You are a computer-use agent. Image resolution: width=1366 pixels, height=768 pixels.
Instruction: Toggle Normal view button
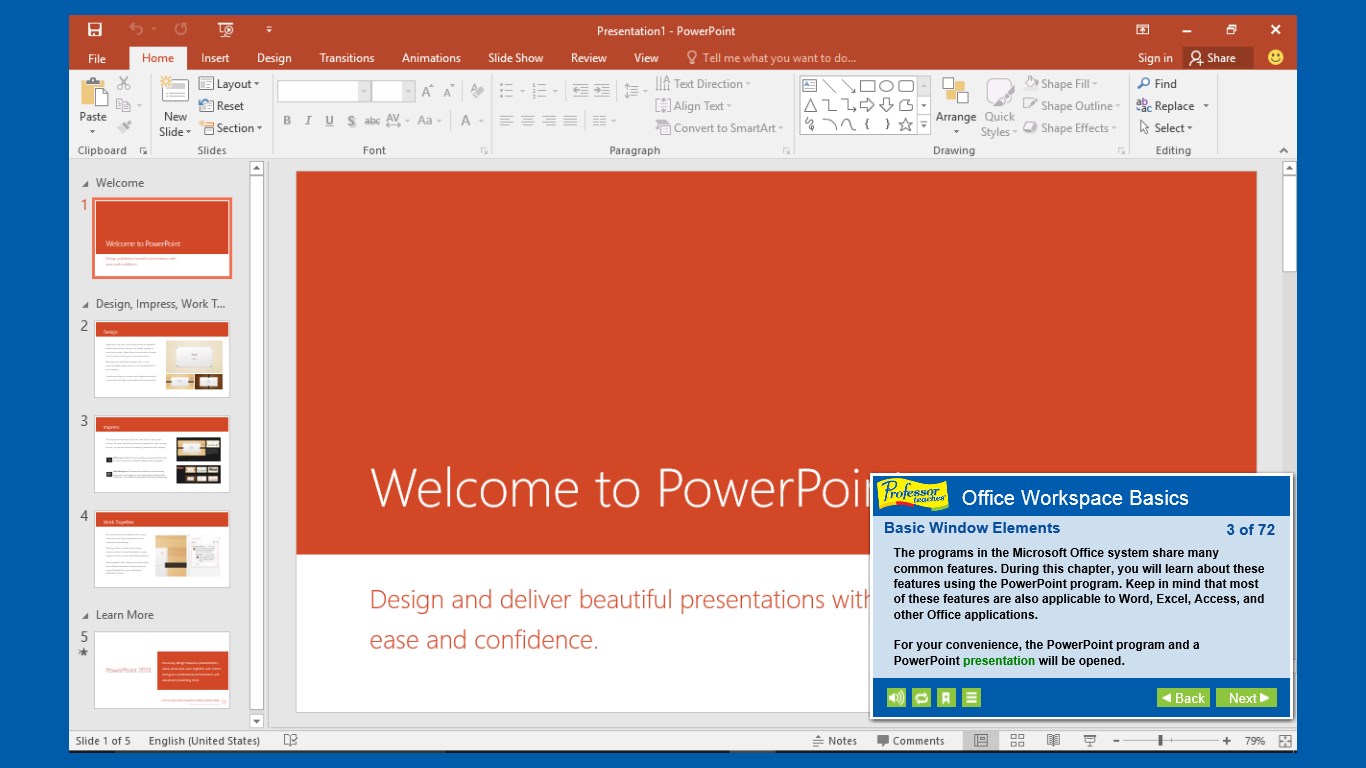coord(981,741)
